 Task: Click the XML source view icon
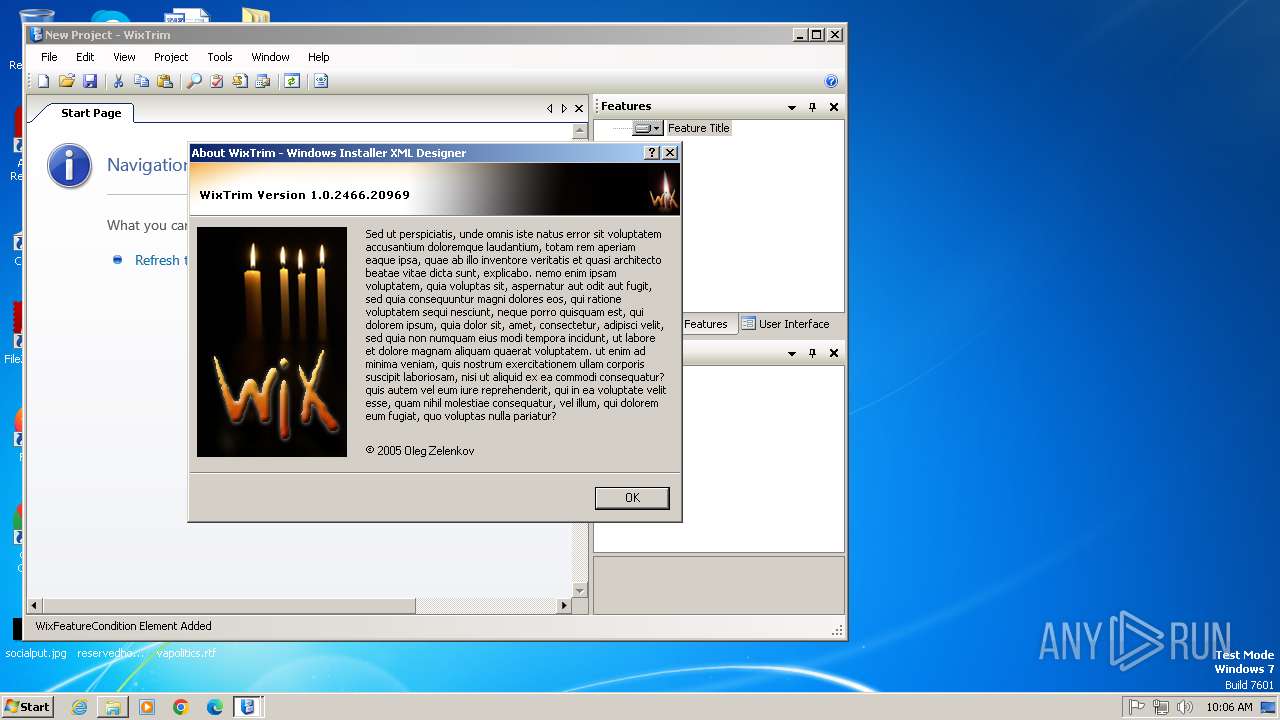(320, 81)
